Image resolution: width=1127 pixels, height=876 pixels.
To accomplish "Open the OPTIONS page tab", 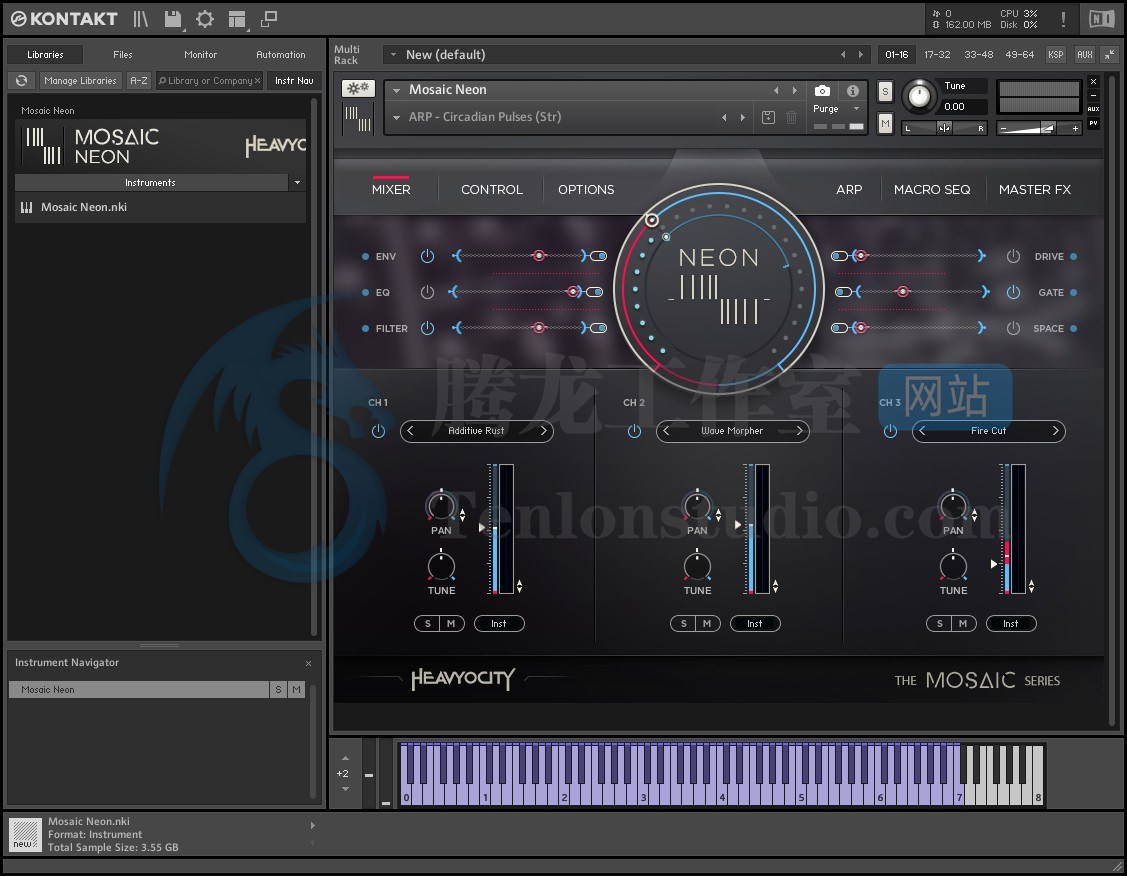I will point(586,190).
